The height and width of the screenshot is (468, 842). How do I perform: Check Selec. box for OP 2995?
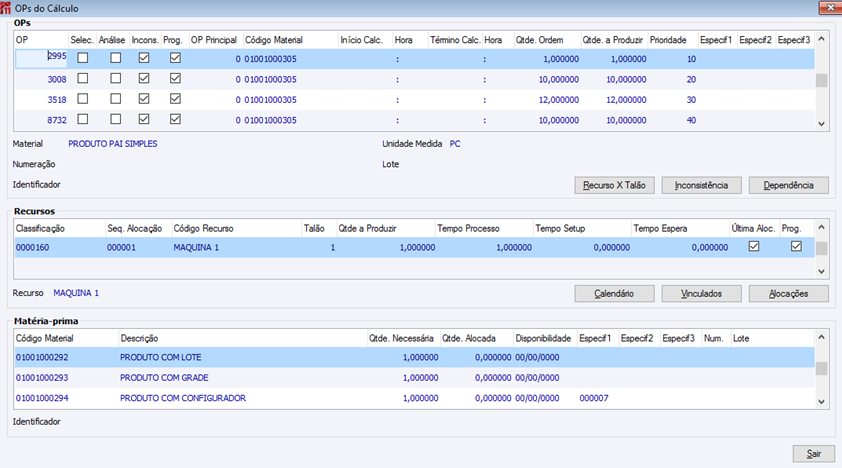[83, 58]
